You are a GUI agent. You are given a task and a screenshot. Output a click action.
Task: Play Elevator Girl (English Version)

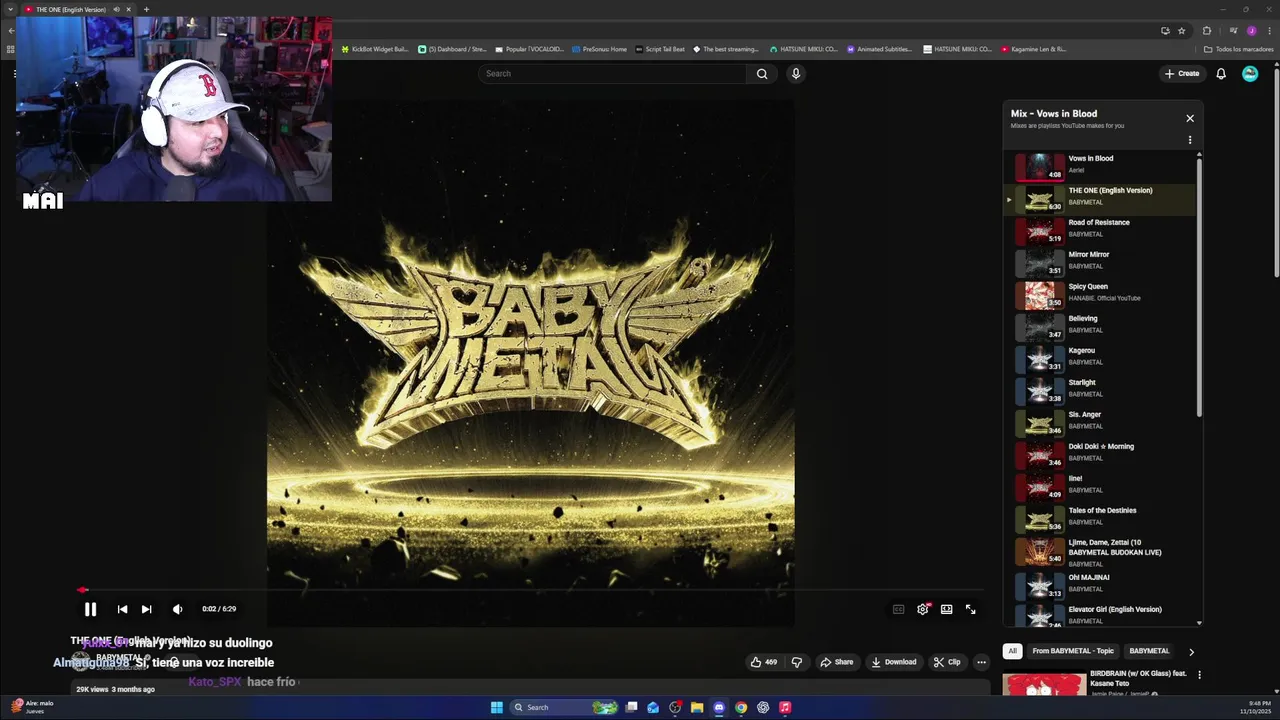click(x=1100, y=616)
